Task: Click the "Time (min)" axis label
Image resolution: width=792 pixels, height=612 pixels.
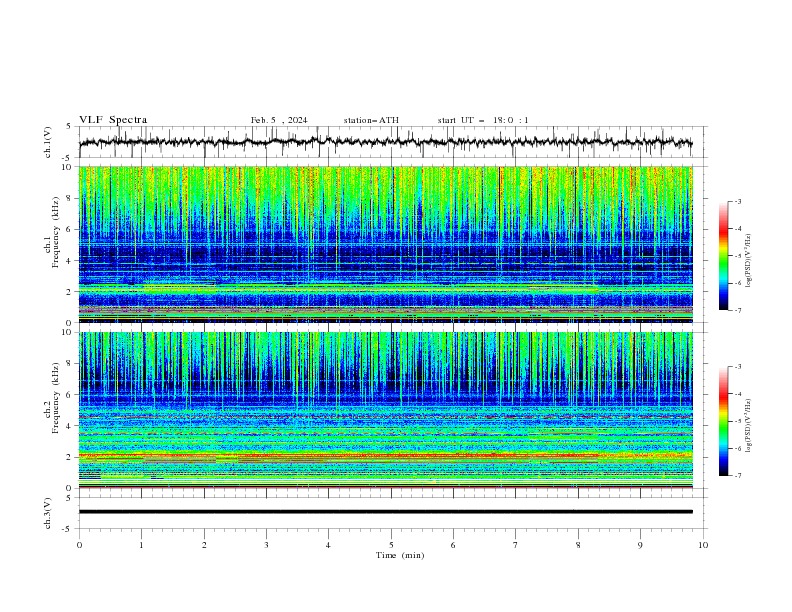Action: (x=400, y=555)
